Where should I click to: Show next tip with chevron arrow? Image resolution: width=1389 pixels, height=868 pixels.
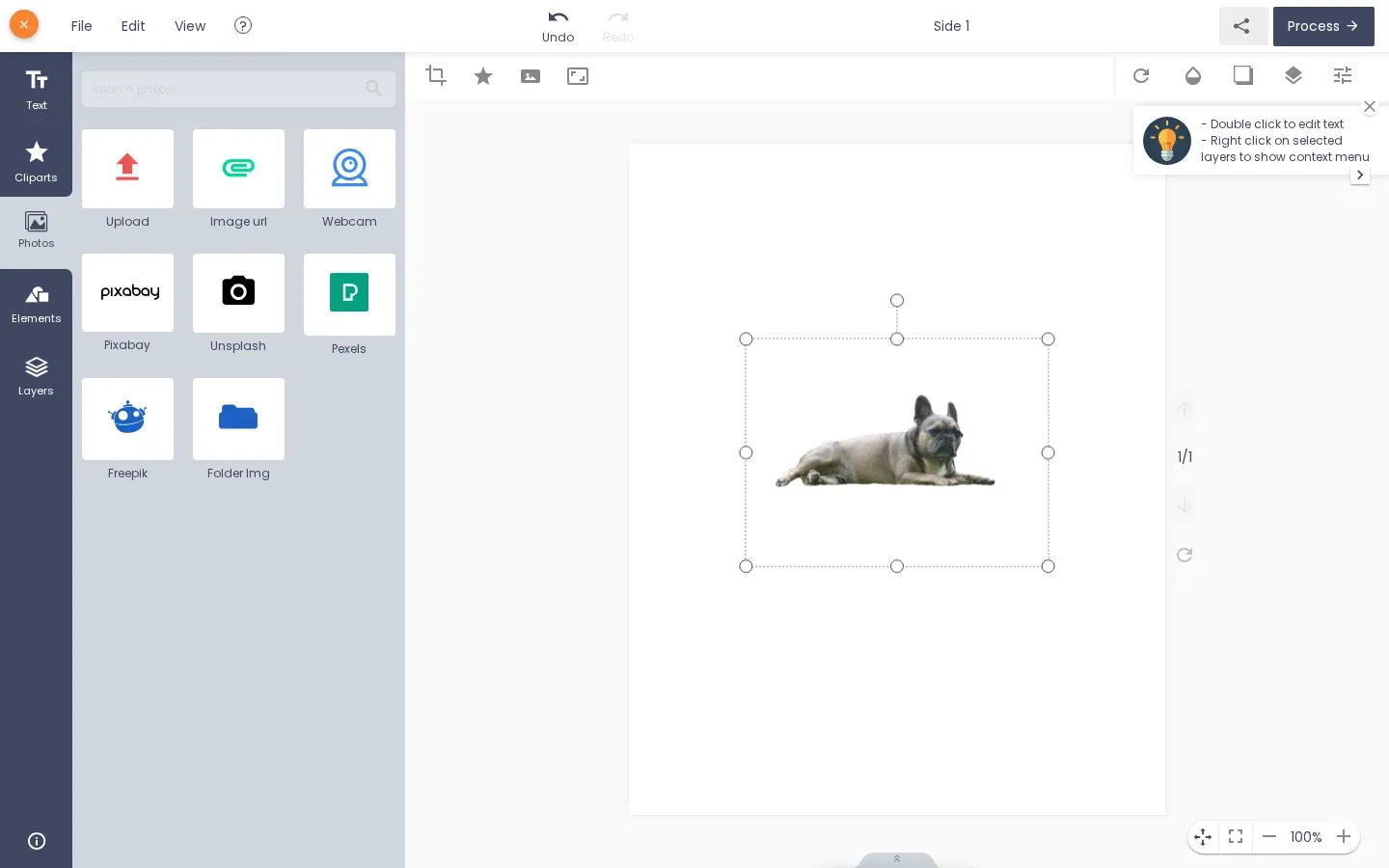(1360, 175)
